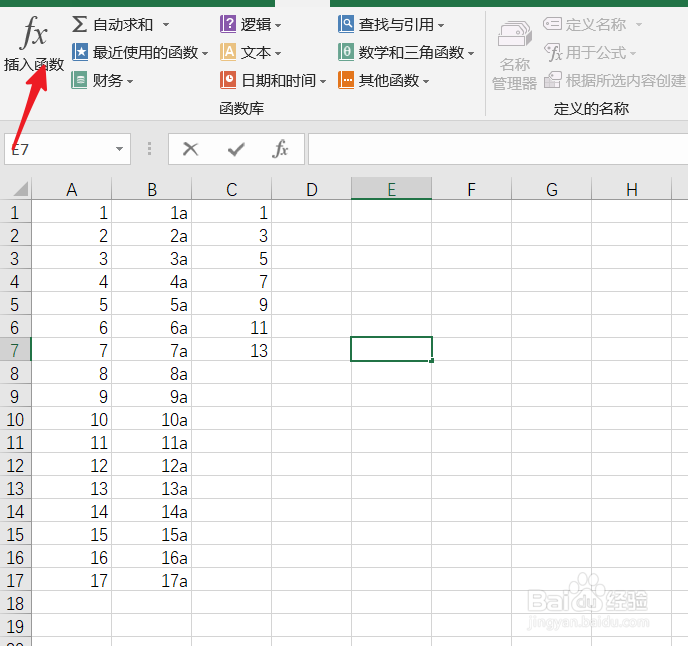
Task: Click the AutoSum sigma icon
Action: click(79, 24)
